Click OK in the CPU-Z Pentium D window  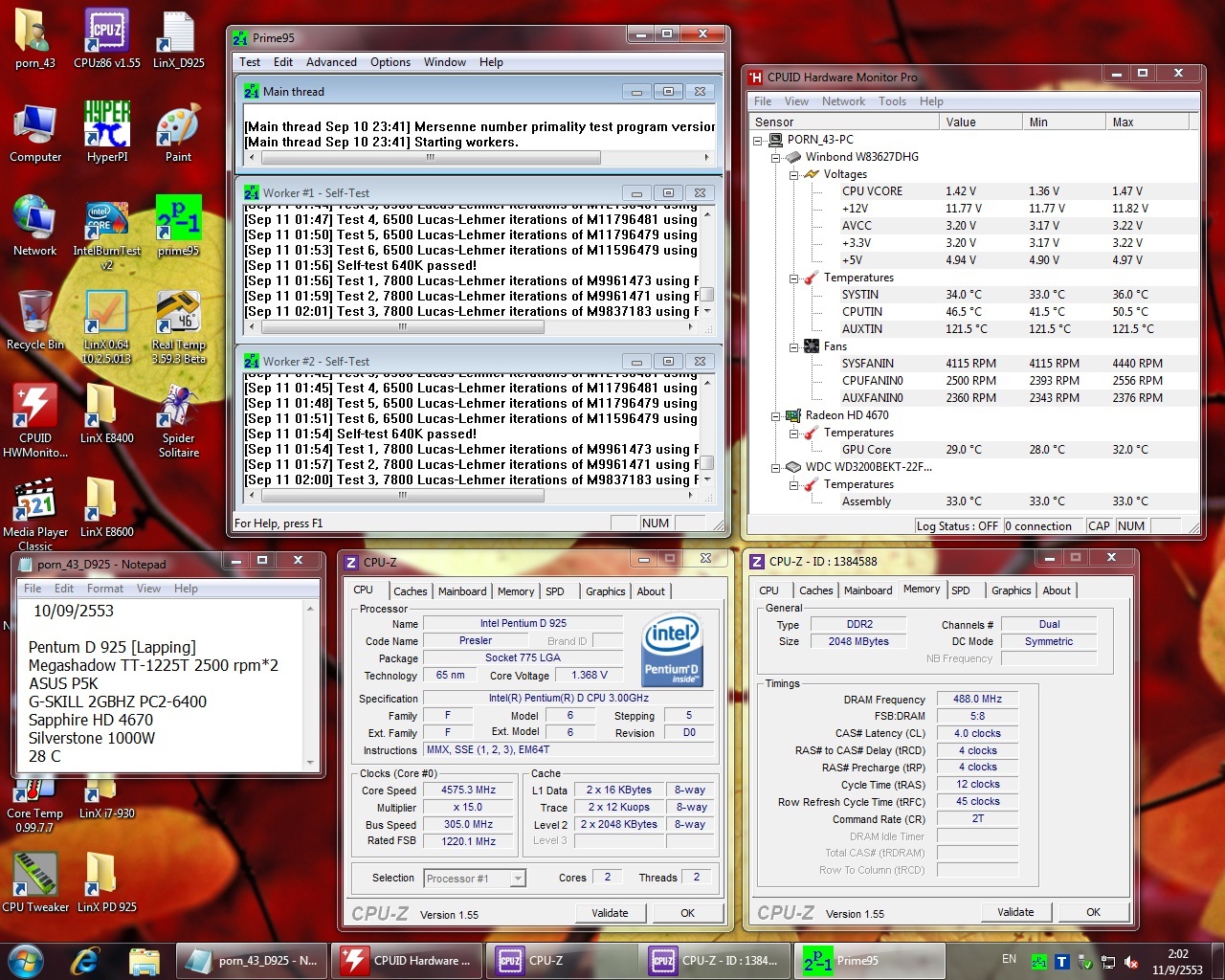click(687, 913)
